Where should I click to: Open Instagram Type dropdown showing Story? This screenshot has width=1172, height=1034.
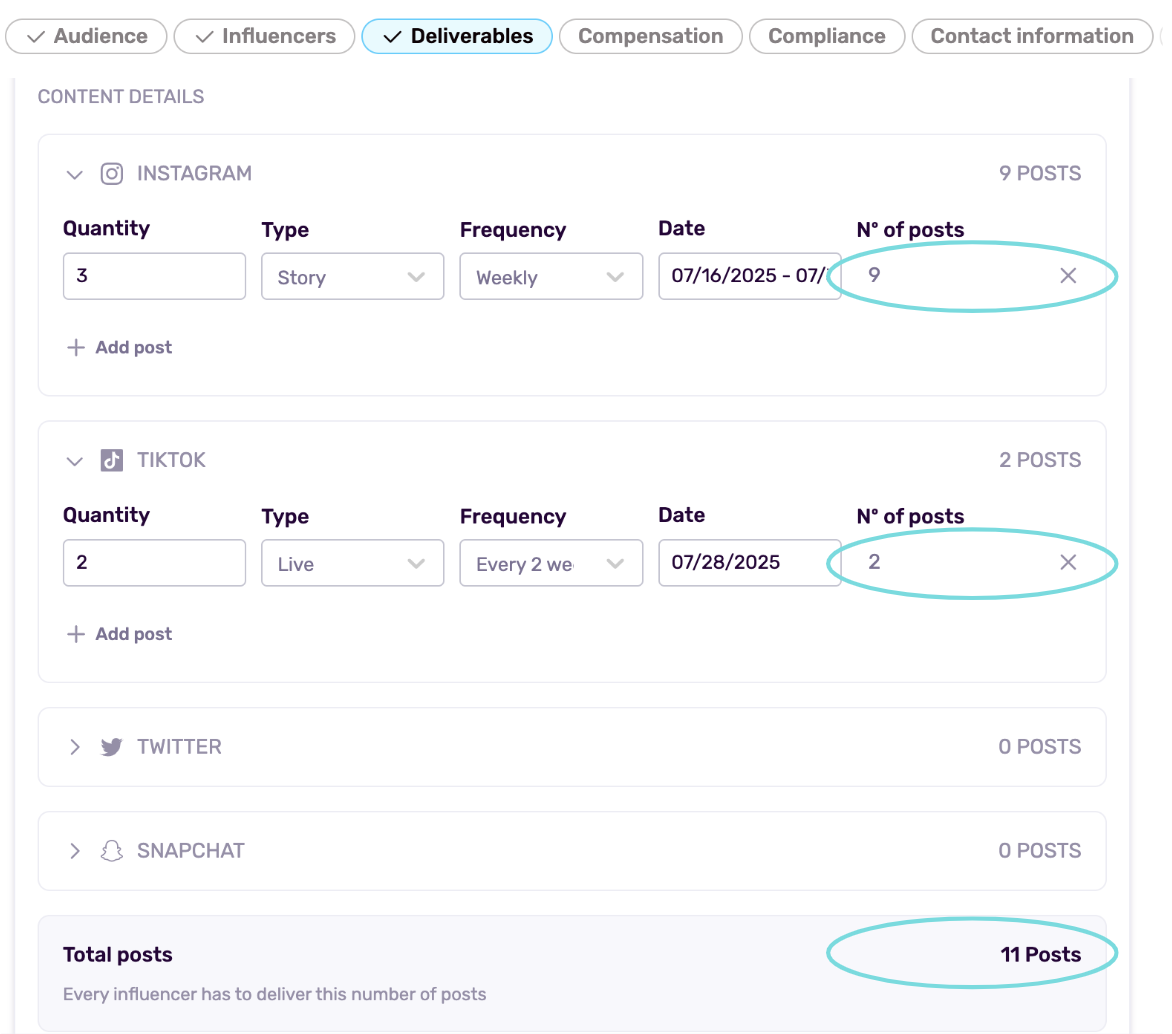tap(353, 277)
